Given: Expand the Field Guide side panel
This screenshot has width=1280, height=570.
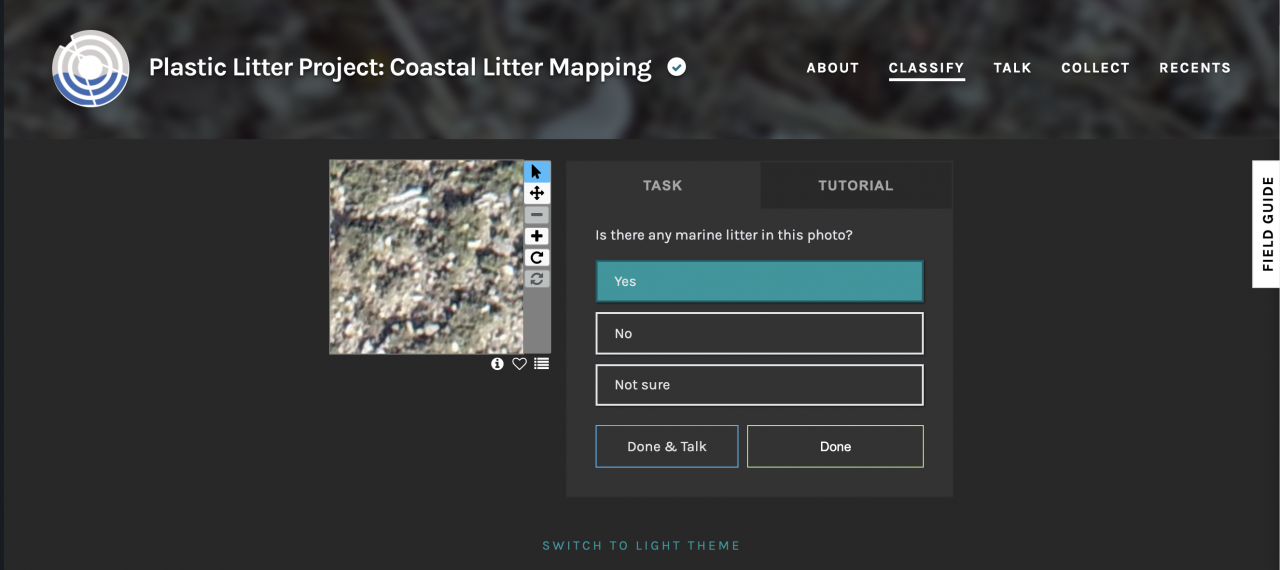Looking at the screenshot, I should point(1266,224).
